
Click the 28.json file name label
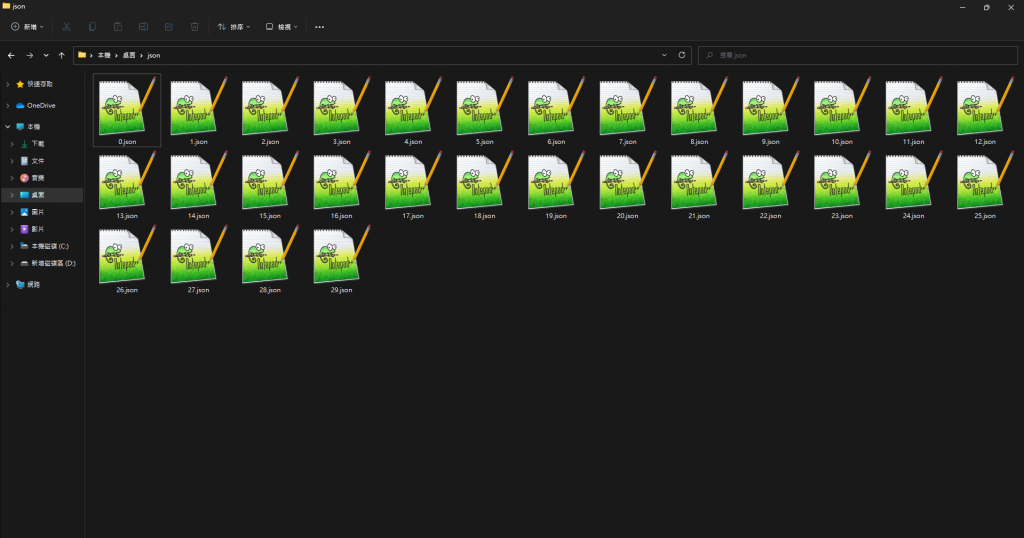270,290
